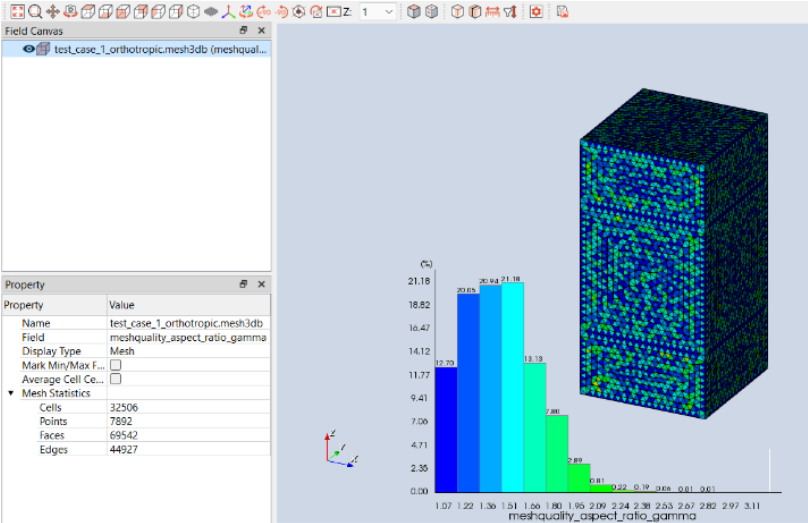The image size is (808, 523).
Task: Toggle eye visibility for test_case_1_orthotropic mesh
Action: coord(28,49)
